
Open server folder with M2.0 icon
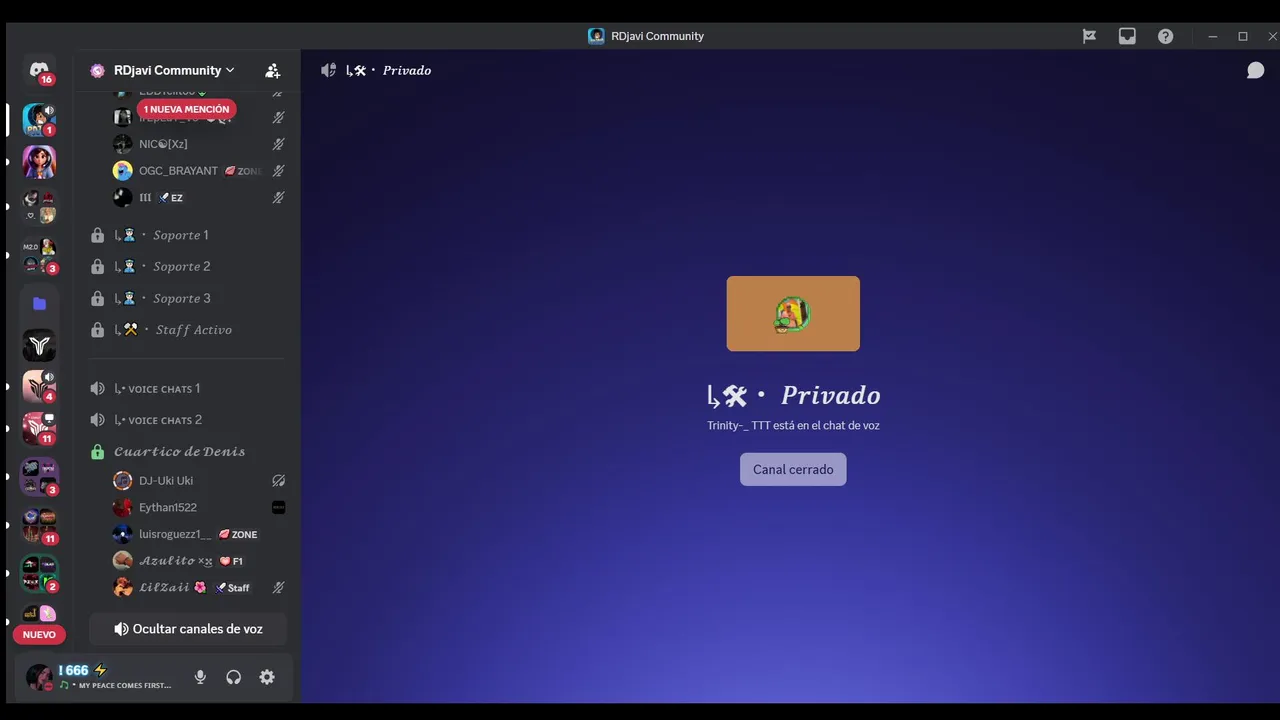(39, 256)
